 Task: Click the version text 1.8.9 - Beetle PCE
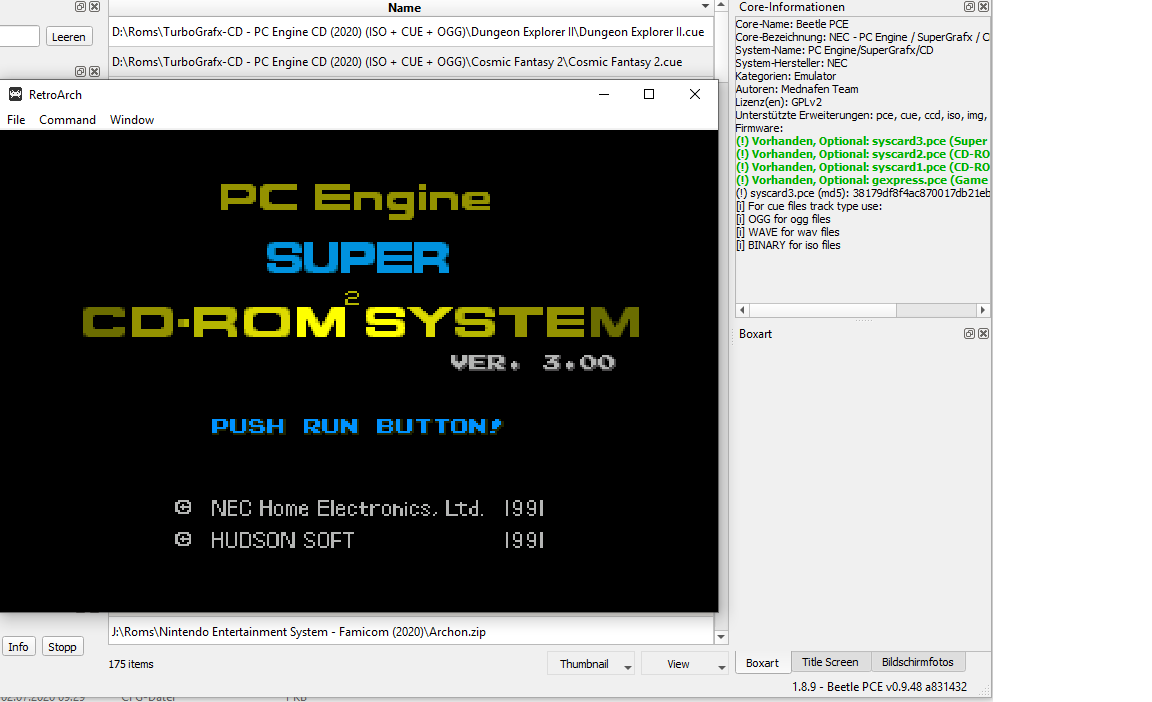879,687
